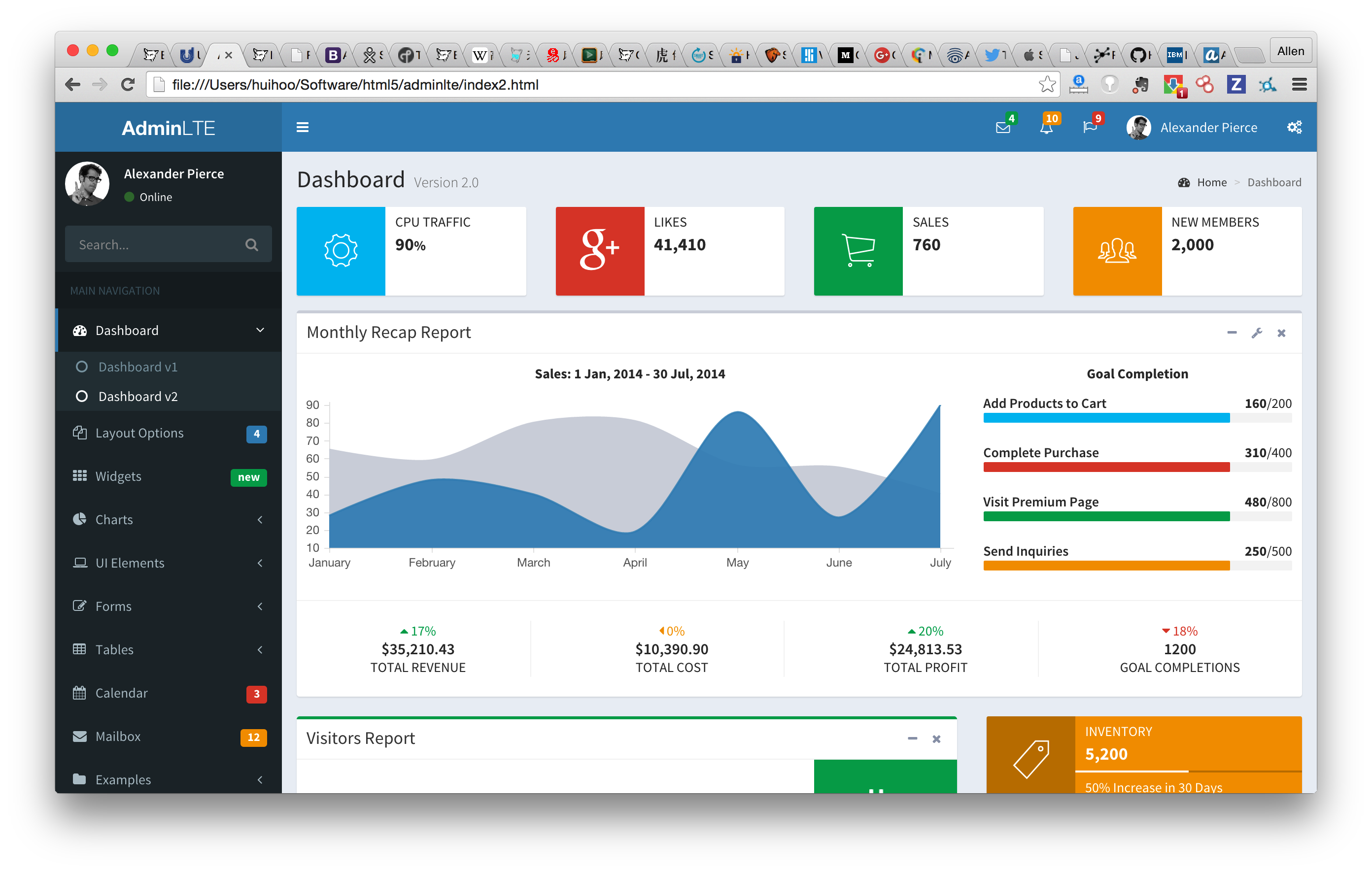
Task: Click the Add Products to Cart progress bar
Action: click(1137, 418)
